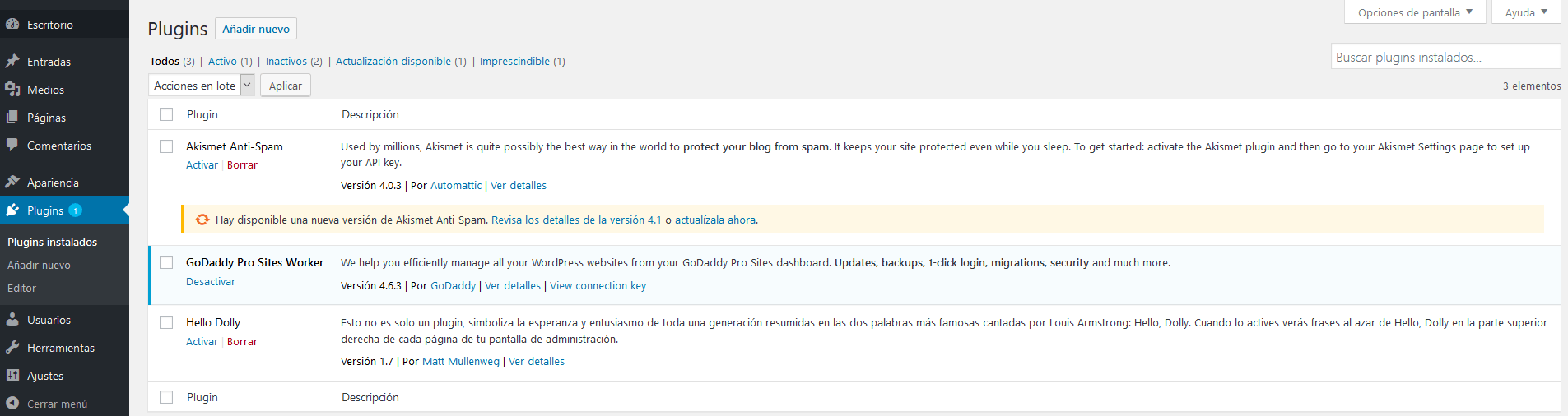Viewport: 1568px width, 416px height.
Task: Filter by Imprescindible plugins
Action: click(x=514, y=61)
